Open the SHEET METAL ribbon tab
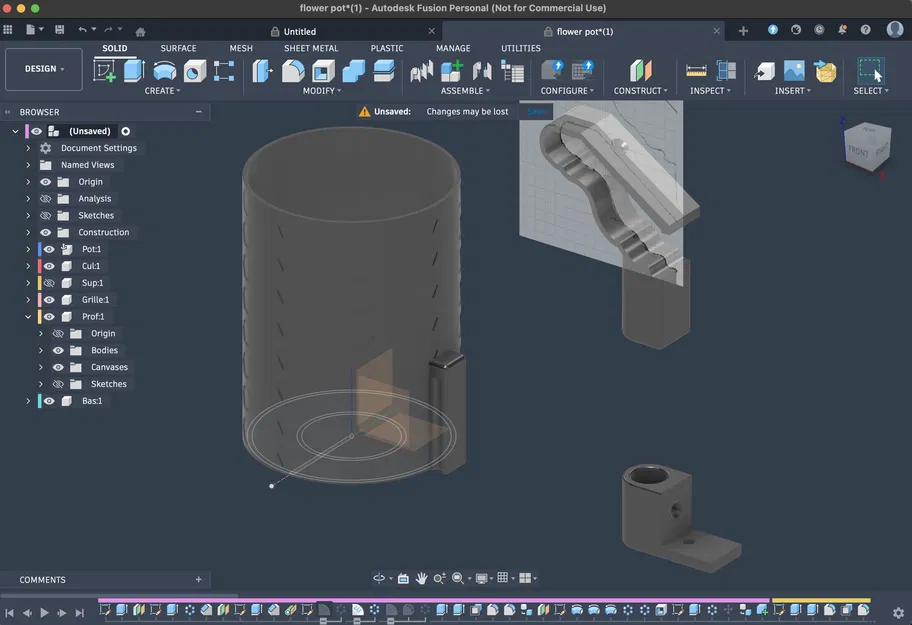This screenshot has height=625, width=912. (x=311, y=48)
